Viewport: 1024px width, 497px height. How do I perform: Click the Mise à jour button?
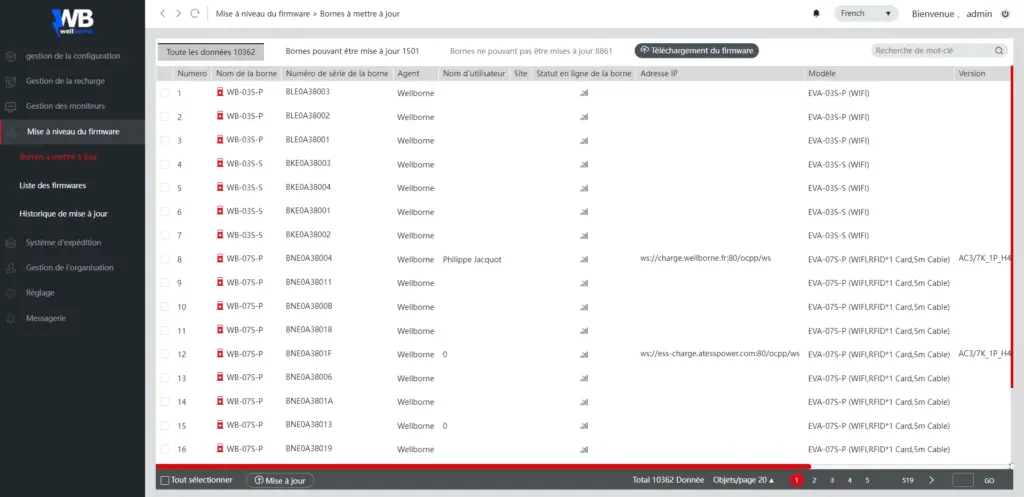pos(280,481)
